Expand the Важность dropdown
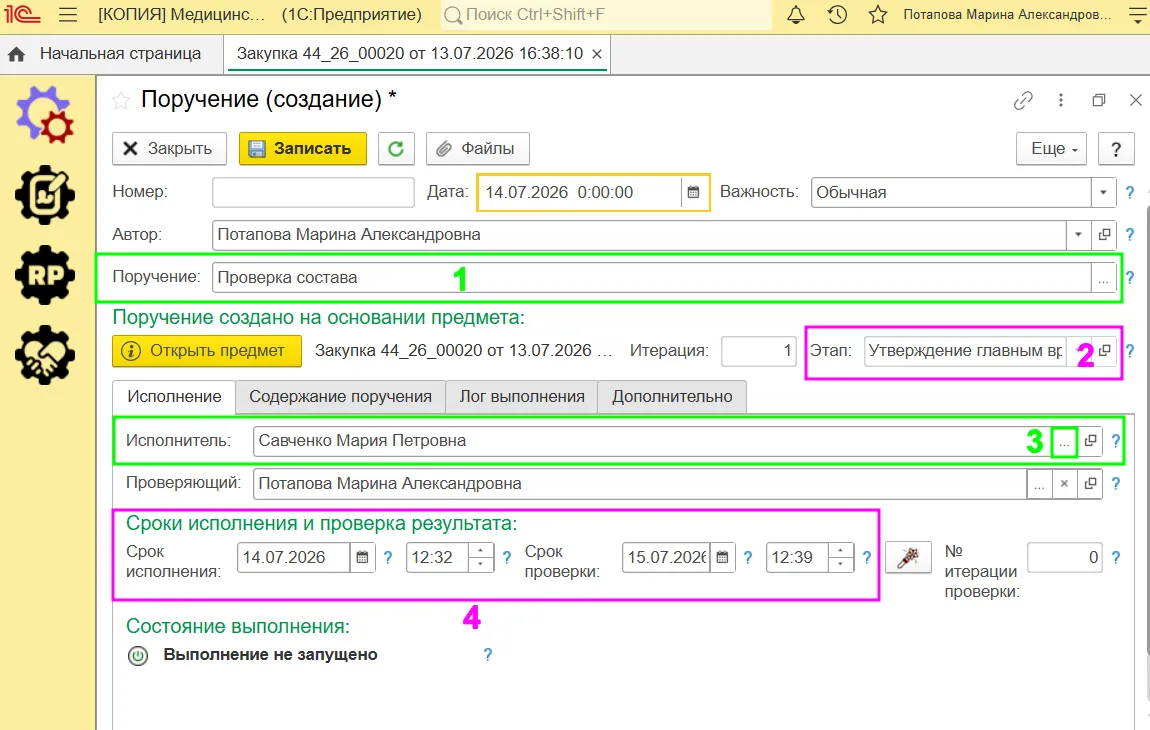 [1103, 192]
